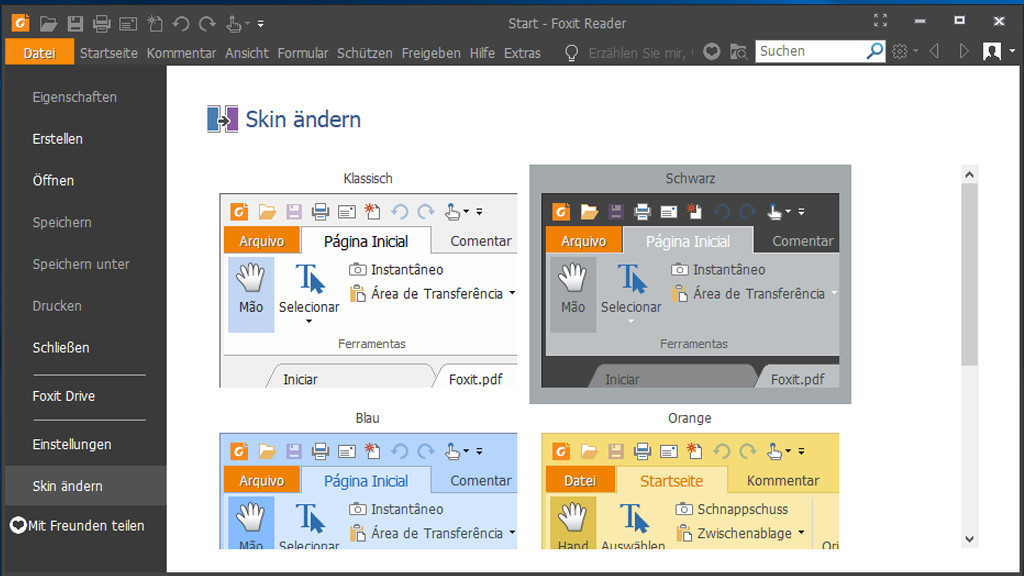Select Skin ändern in the sidebar
The width and height of the screenshot is (1024, 576).
pyautogui.click(x=86, y=485)
